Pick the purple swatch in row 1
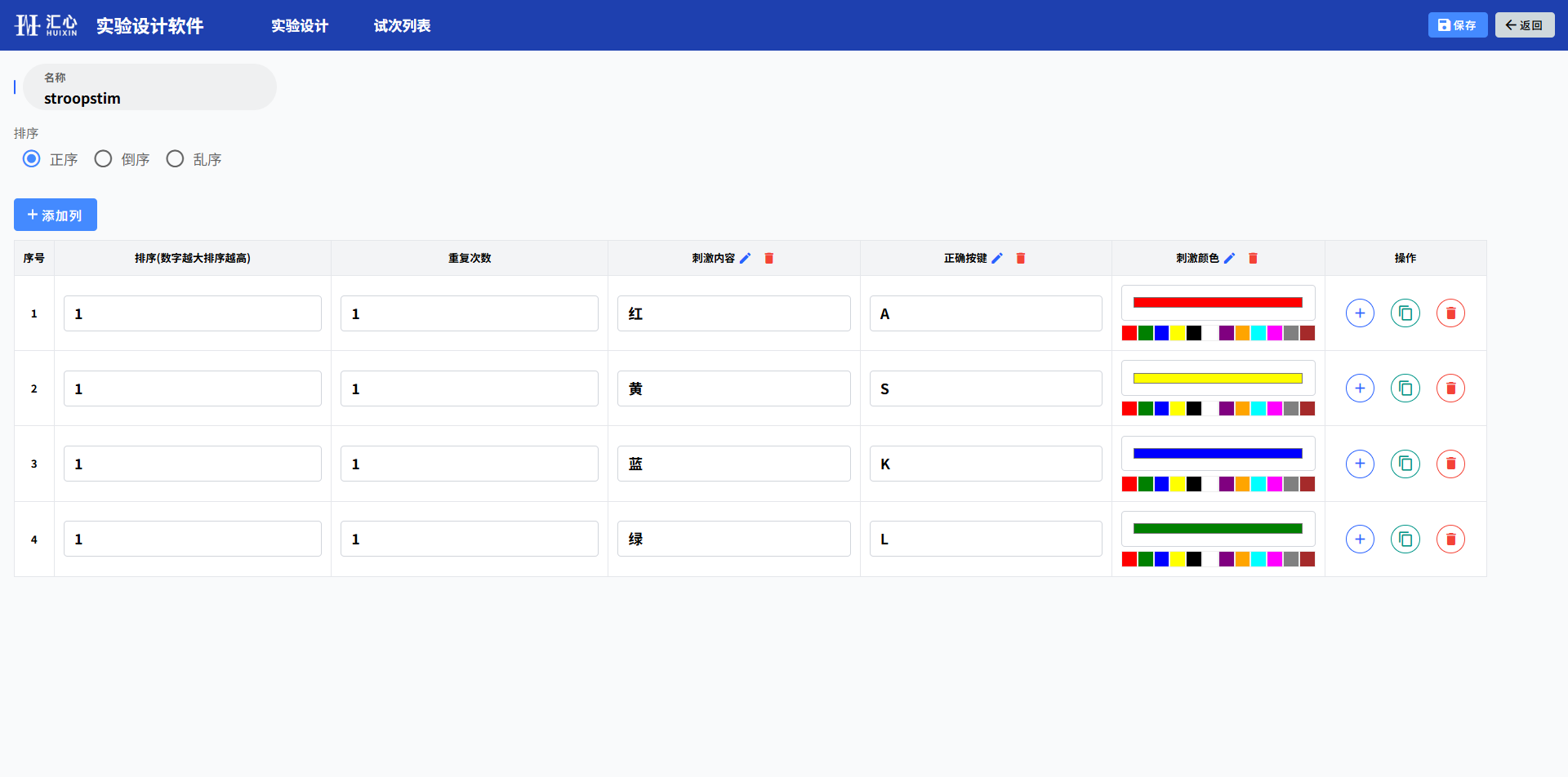The height and width of the screenshot is (777, 1568). [1226, 333]
